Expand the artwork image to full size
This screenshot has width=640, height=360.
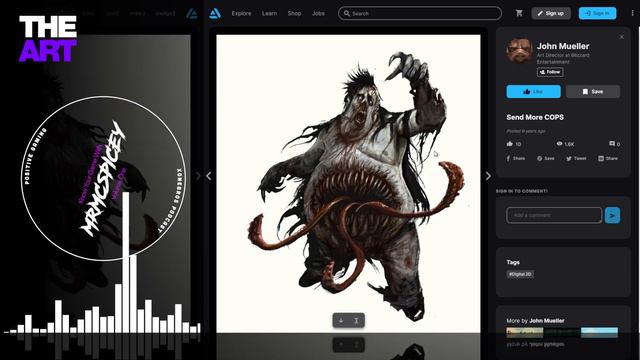click(x=356, y=321)
